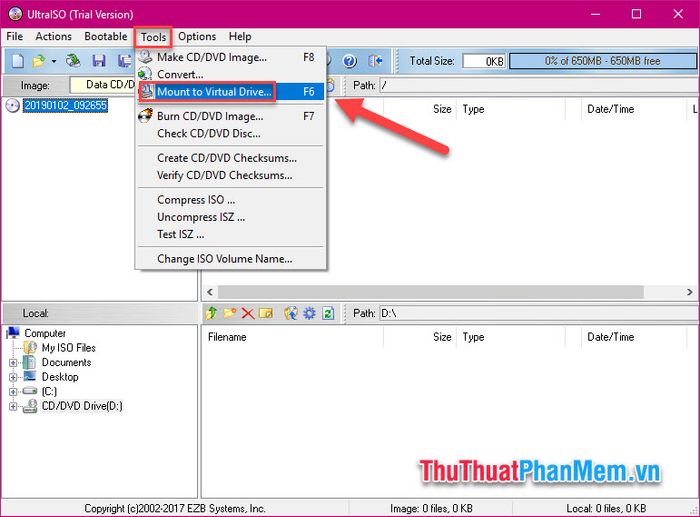The width and height of the screenshot is (700, 517).
Task: Click the Save floppy disk icon
Action: click(x=99, y=61)
